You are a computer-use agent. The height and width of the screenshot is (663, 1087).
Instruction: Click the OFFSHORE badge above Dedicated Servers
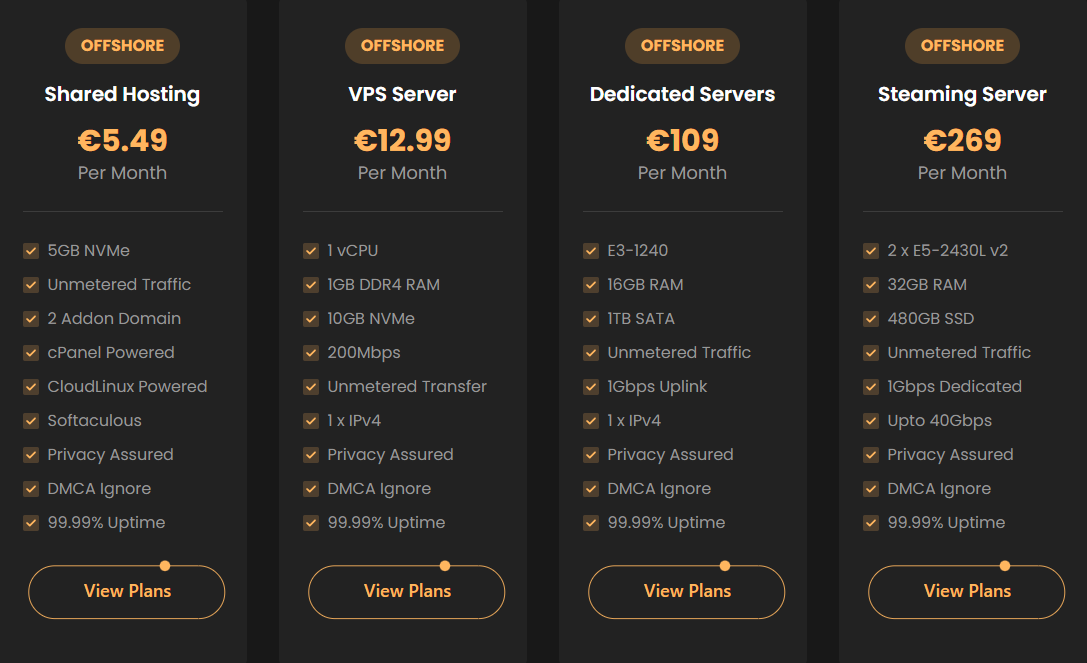[x=683, y=46]
